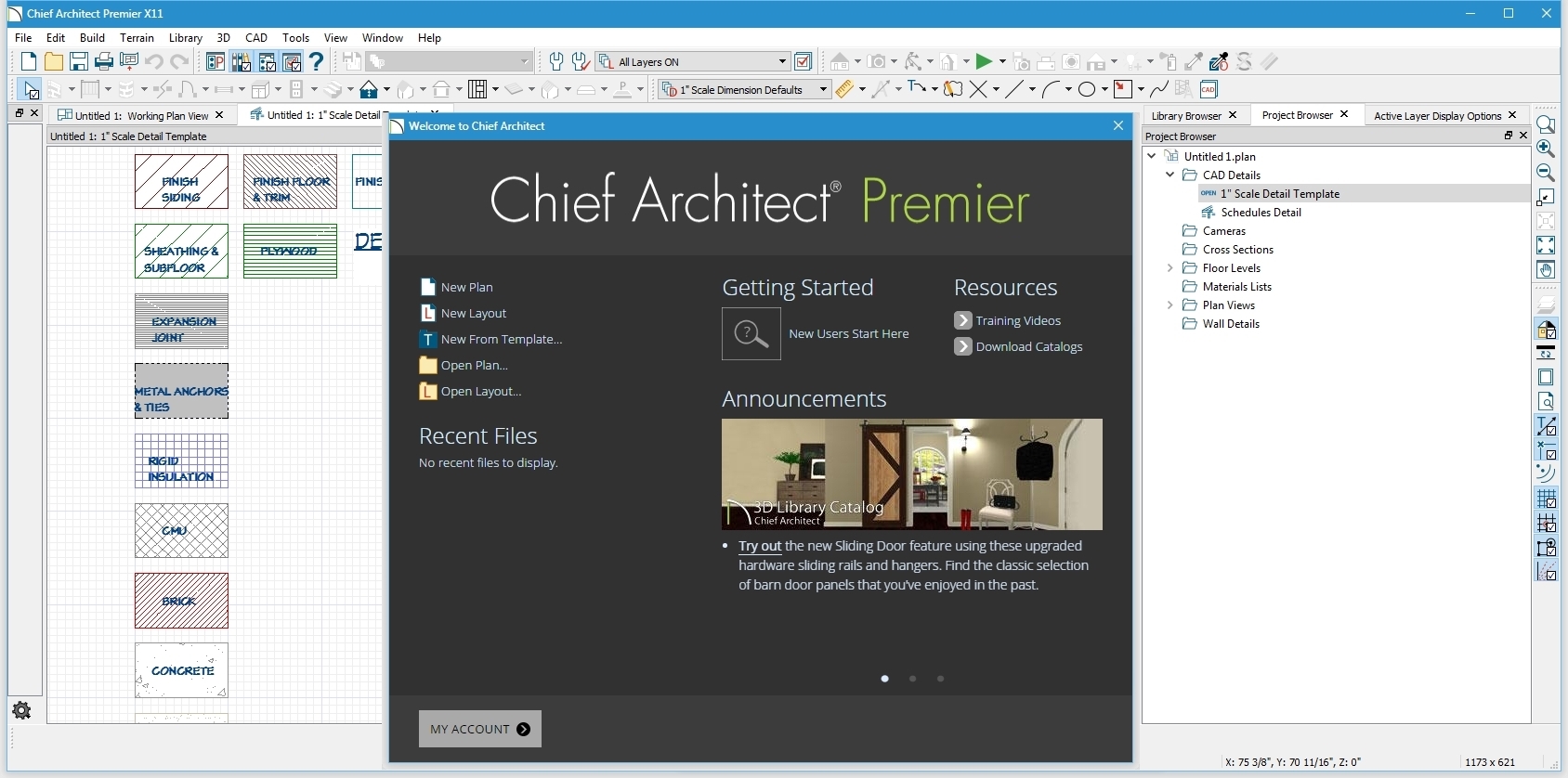The image size is (1568, 778).
Task: Open Preferences with the wrench icon
Action: [556, 62]
